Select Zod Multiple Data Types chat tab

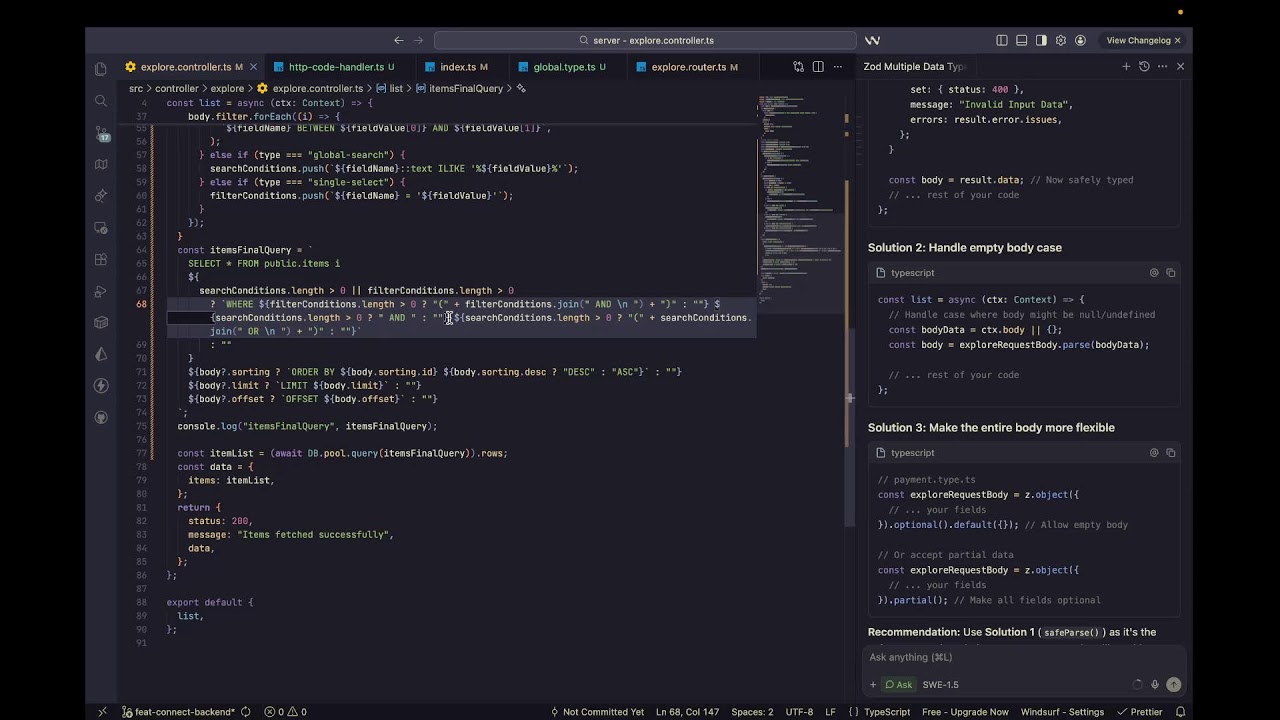(x=915, y=67)
